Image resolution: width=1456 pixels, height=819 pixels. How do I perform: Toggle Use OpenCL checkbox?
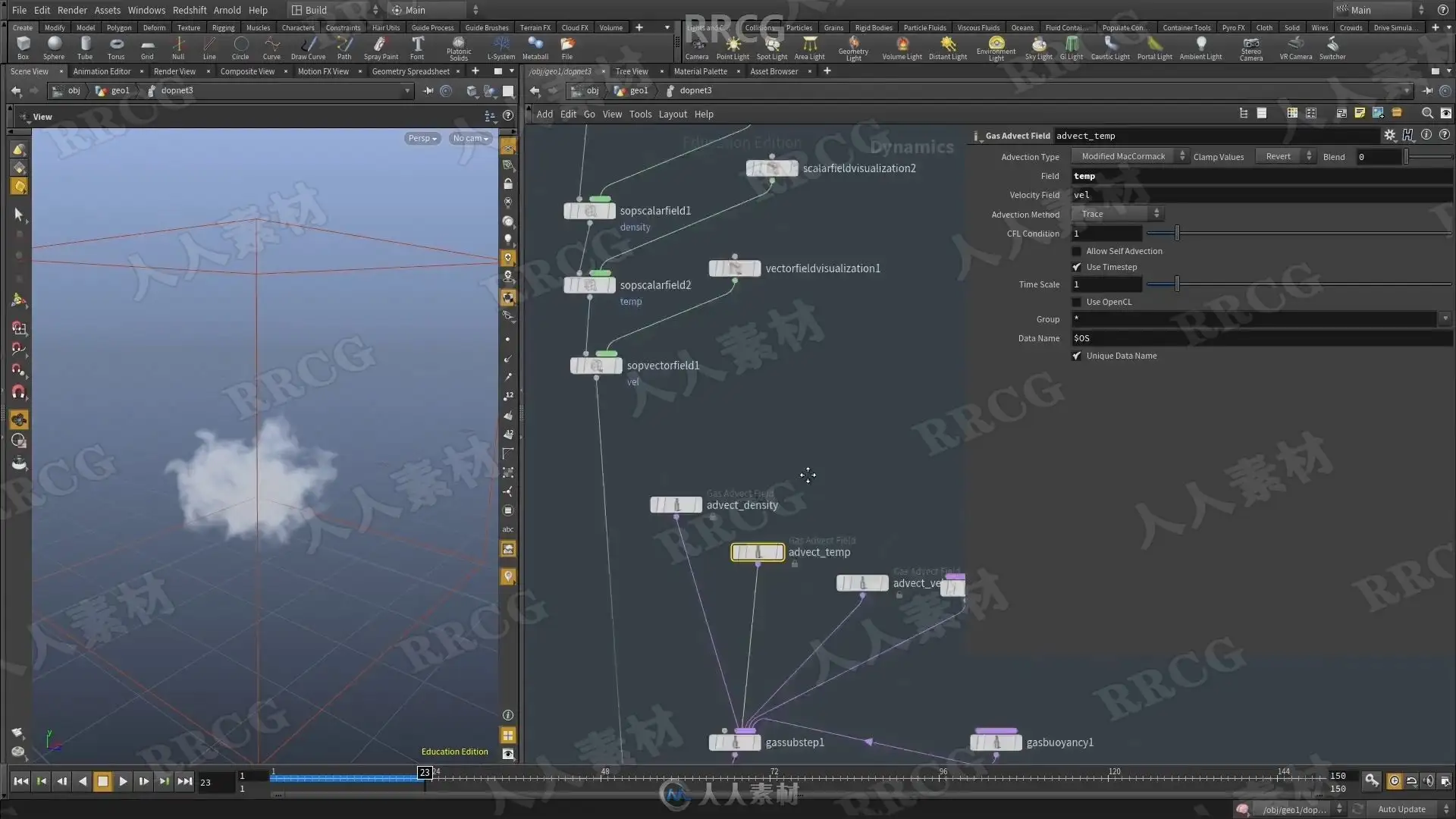[x=1076, y=302]
